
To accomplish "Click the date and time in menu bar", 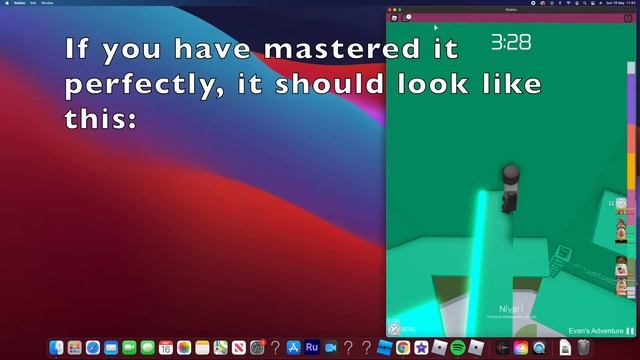I will pos(621,3).
